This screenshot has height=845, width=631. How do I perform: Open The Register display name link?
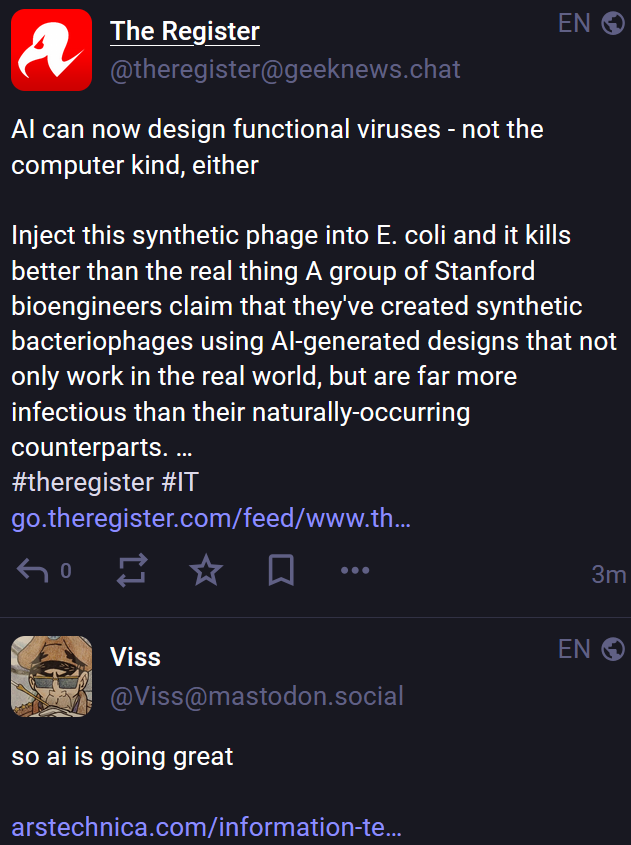(184, 32)
